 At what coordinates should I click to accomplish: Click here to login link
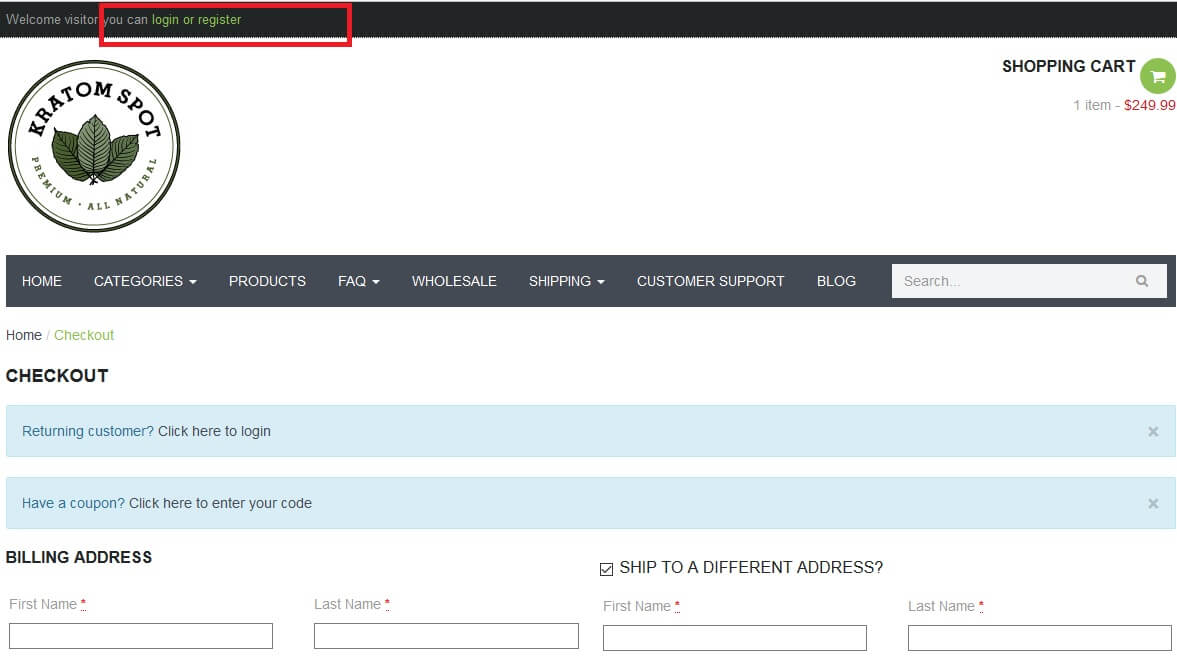point(214,431)
